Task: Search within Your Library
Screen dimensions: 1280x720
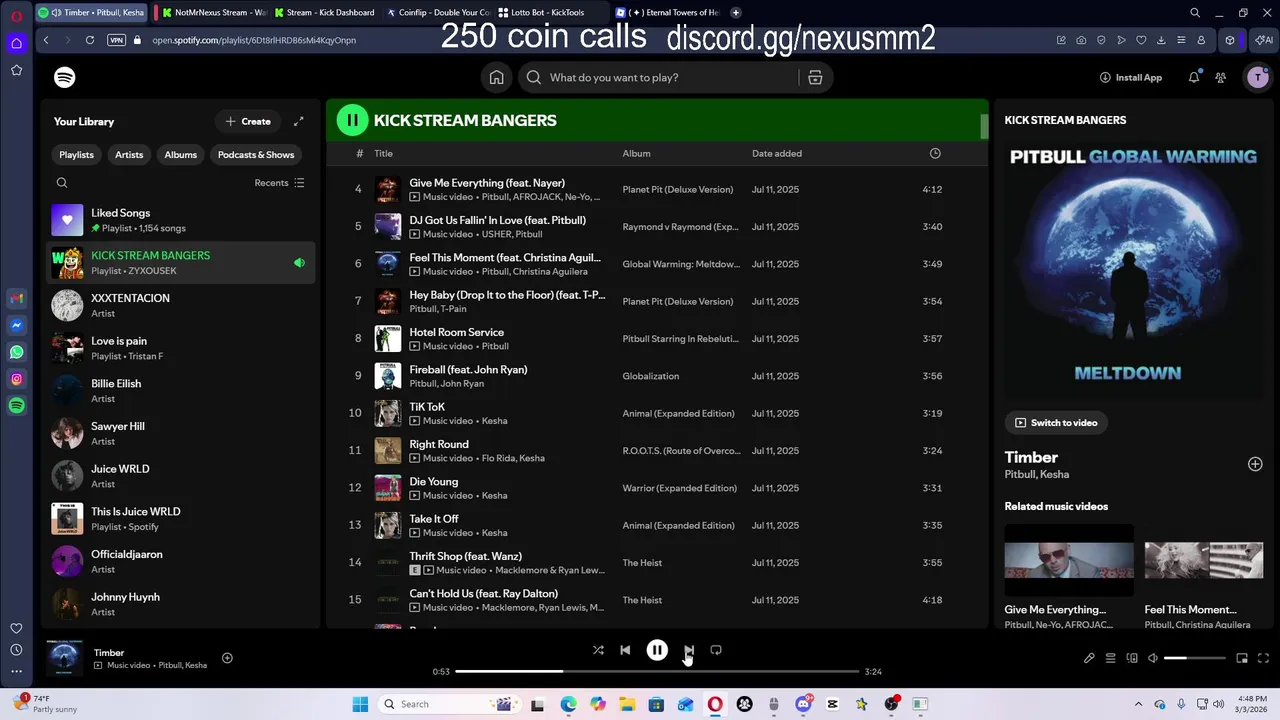Action: [62, 183]
